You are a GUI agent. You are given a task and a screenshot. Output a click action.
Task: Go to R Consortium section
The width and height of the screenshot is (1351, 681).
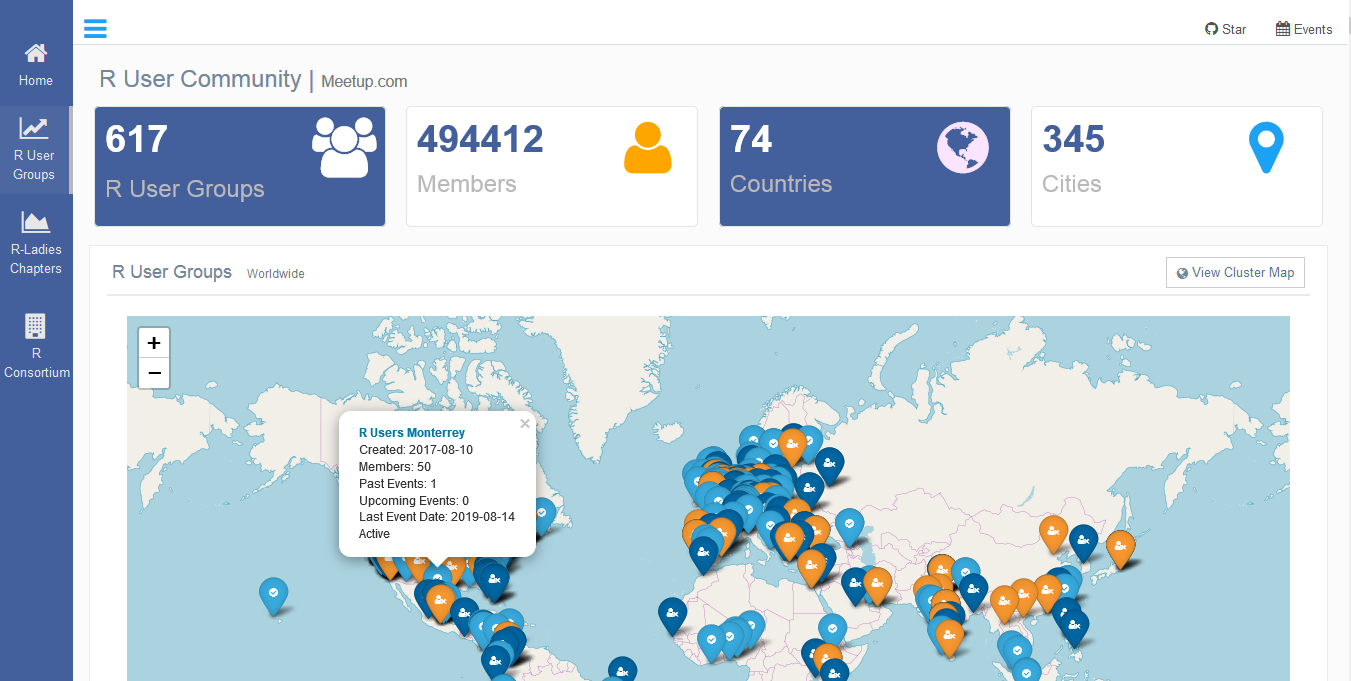pos(36,347)
